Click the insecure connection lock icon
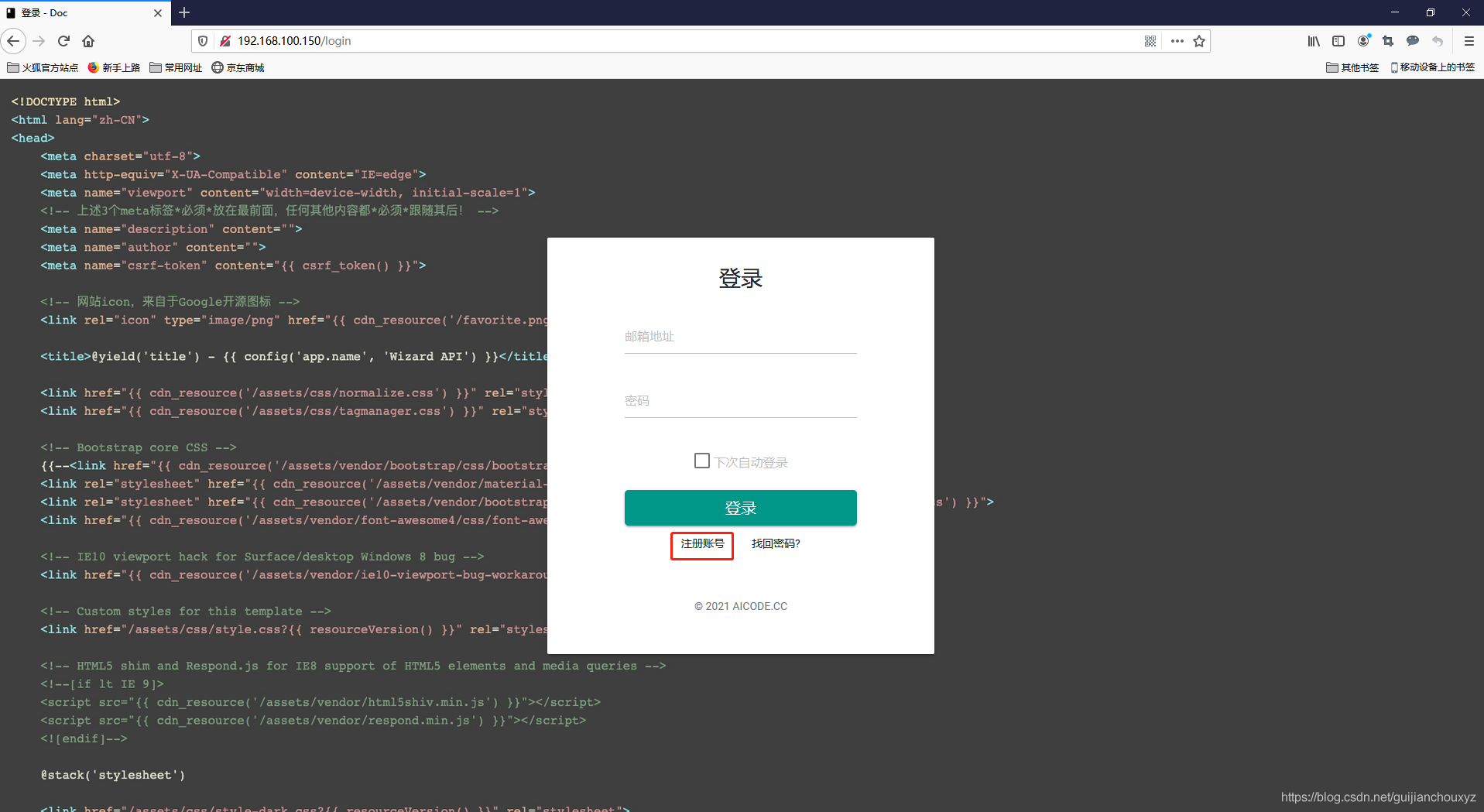 click(225, 41)
